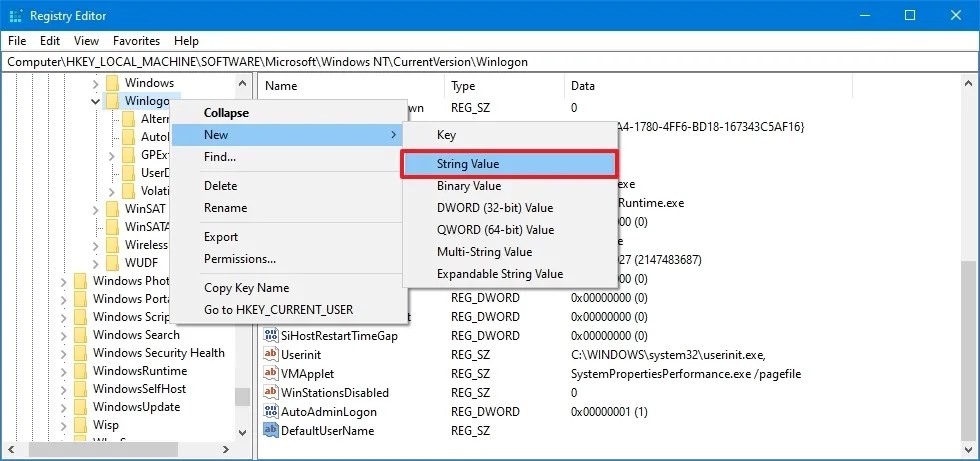Choose Find... in the context menu

(289, 157)
